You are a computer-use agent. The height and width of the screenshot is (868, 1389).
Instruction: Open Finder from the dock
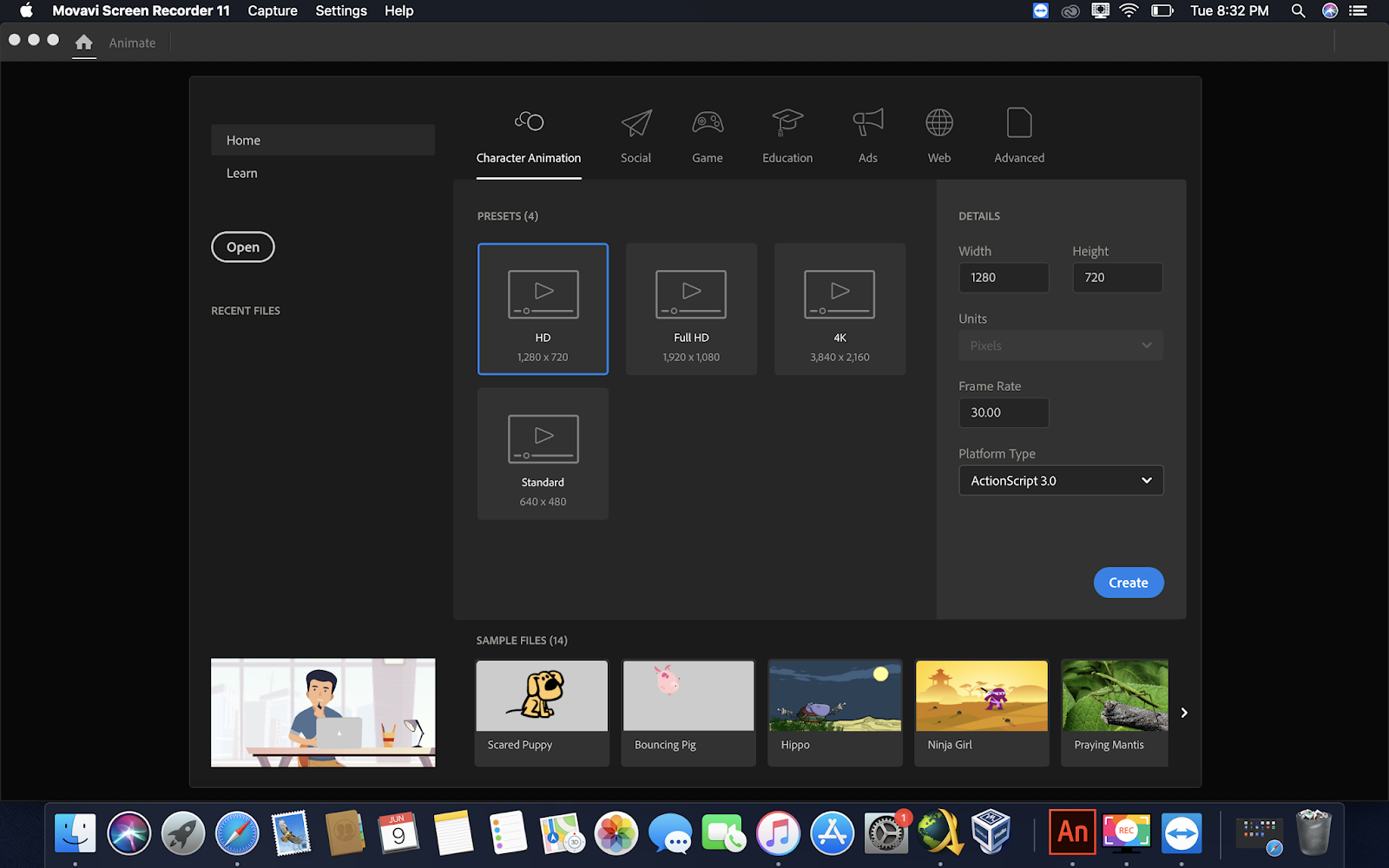point(76,833)
